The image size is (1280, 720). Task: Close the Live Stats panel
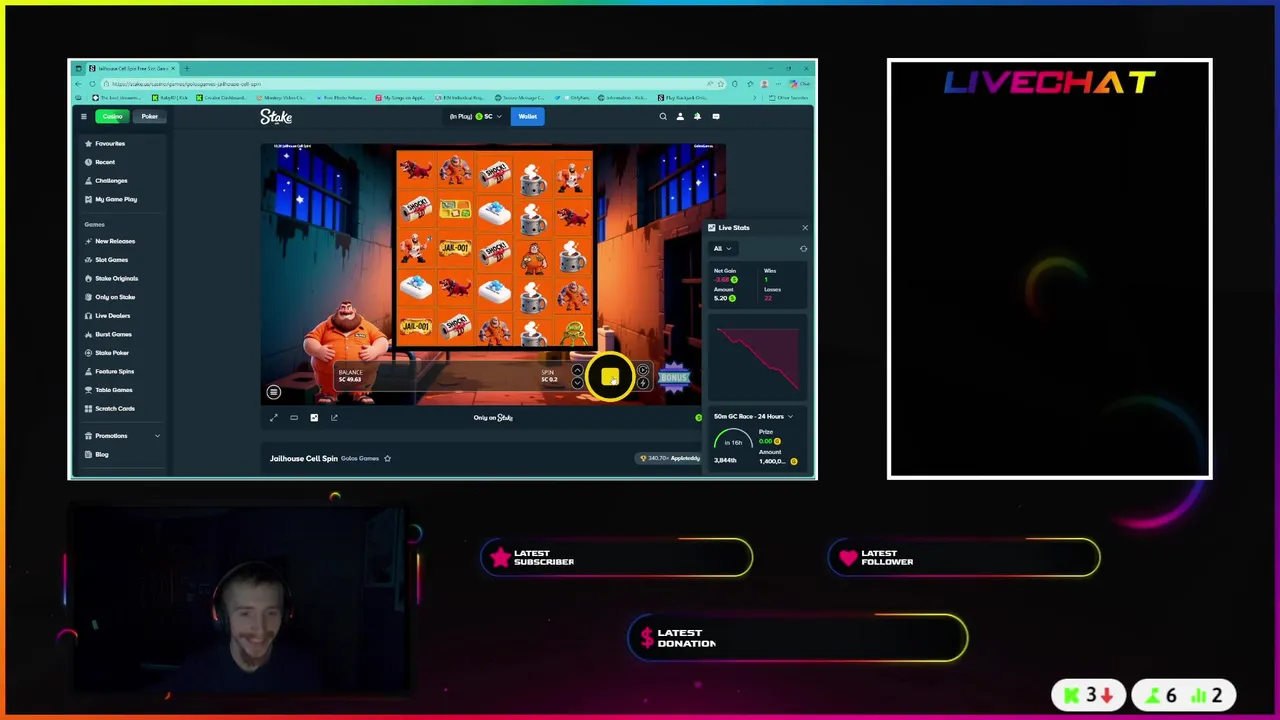pyautogui.click(x=805, y=228)
